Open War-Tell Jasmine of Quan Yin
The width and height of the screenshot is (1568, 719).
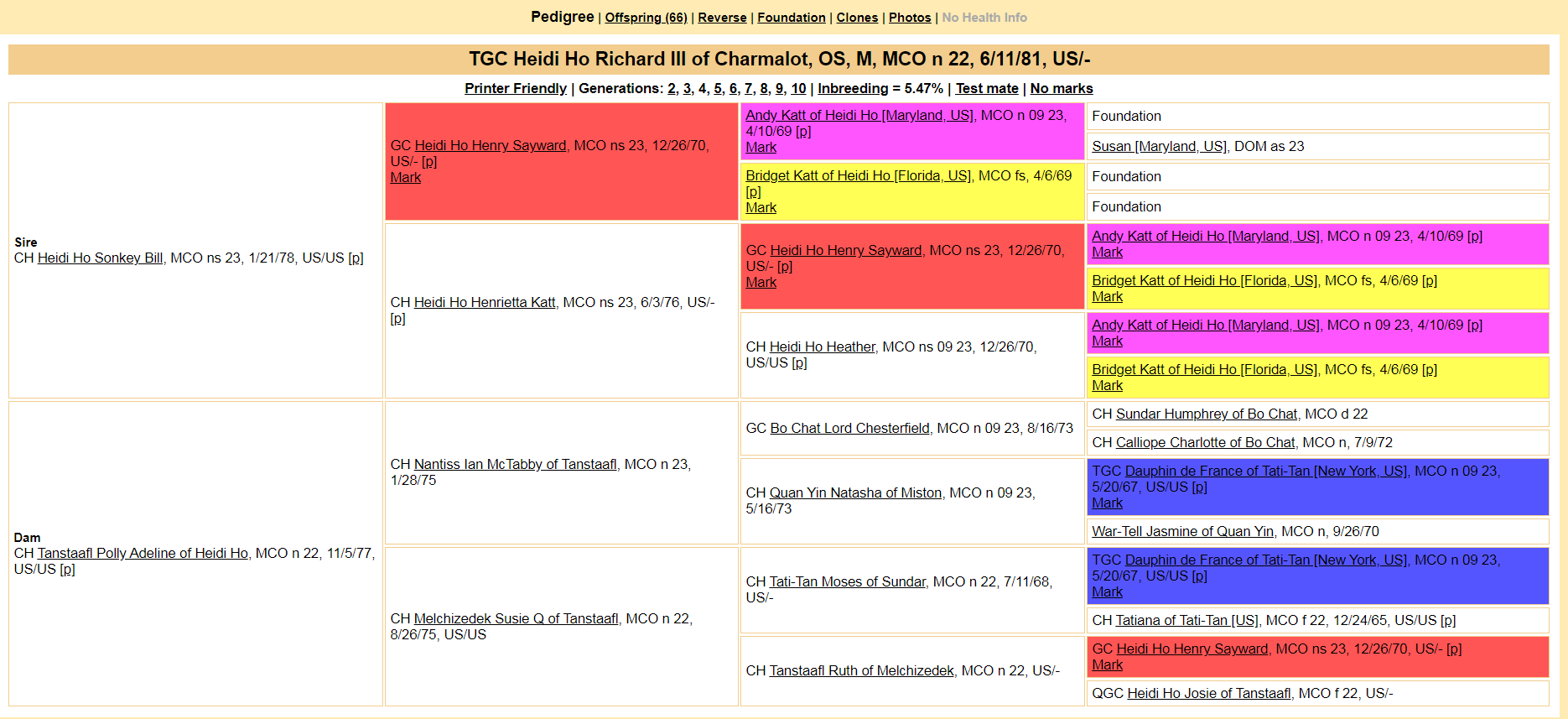(1183, 531)
